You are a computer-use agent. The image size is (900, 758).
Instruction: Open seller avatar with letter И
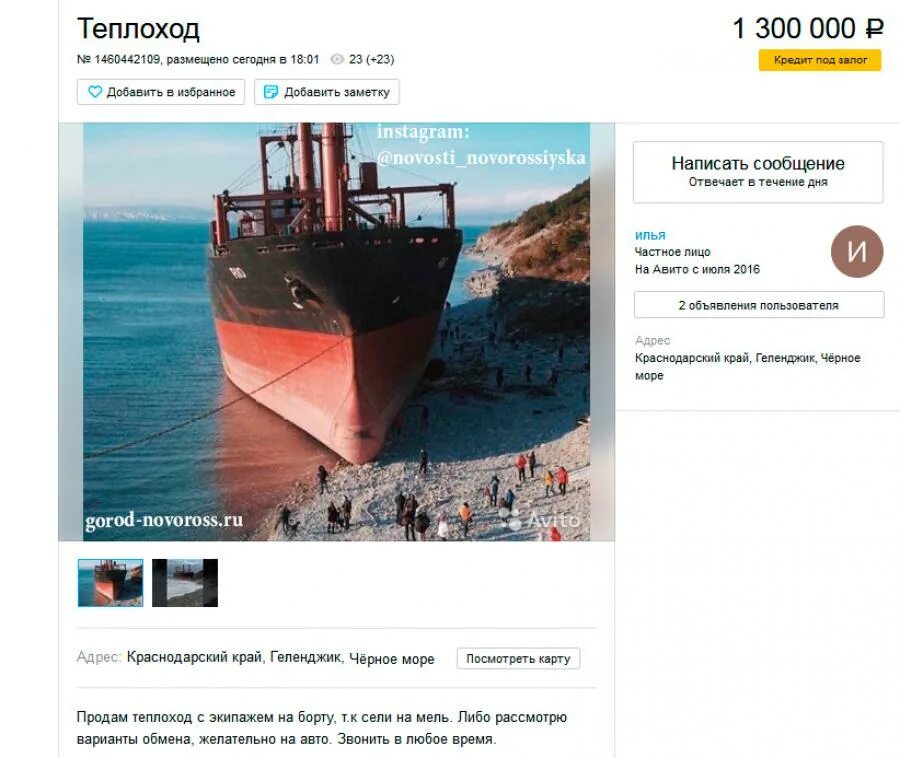click(x=857, y=251)
